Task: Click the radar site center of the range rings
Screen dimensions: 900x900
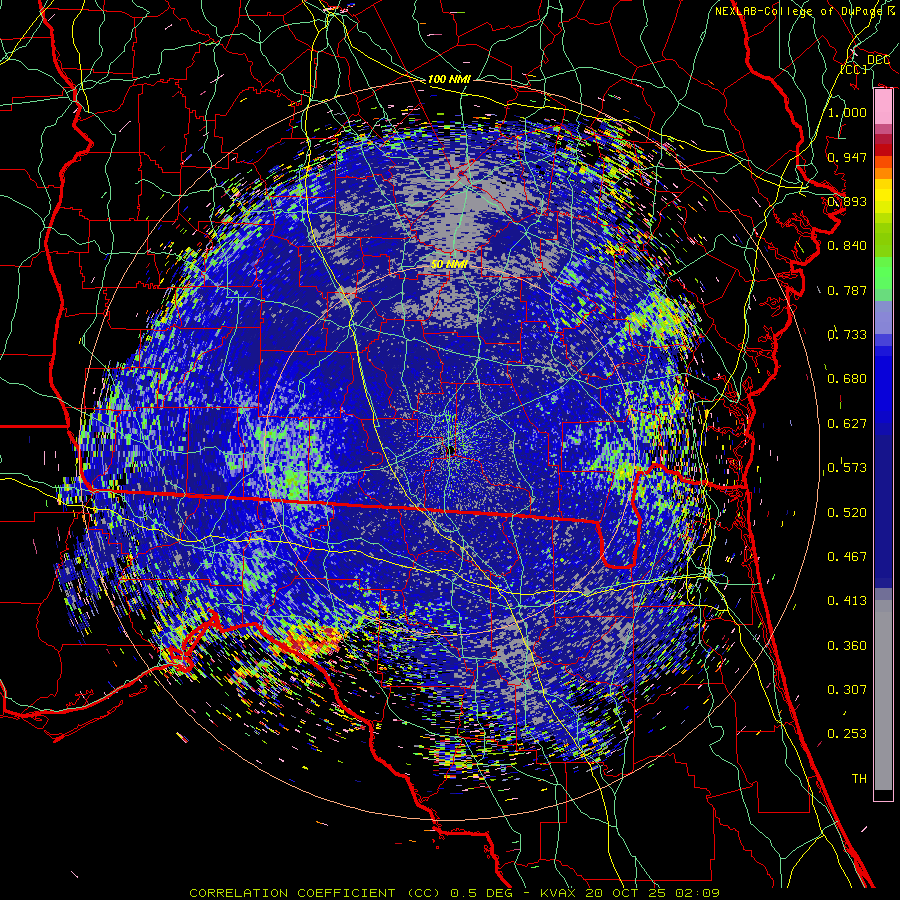Action: pos(451,451)
